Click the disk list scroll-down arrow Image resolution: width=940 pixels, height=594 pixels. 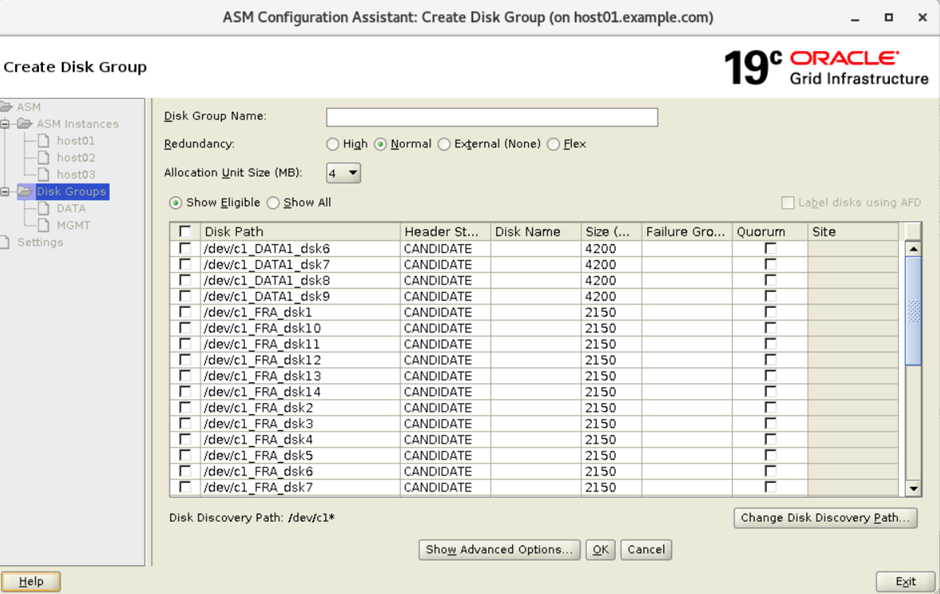[x=913, y=489]
